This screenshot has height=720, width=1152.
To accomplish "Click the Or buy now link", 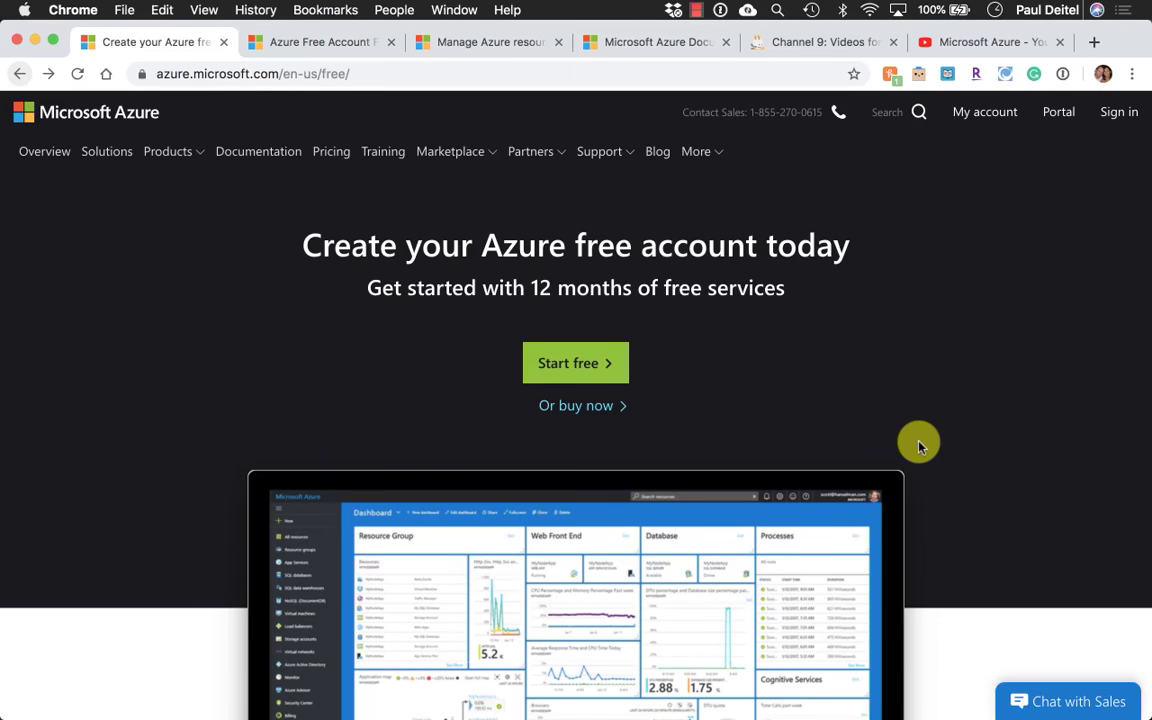I will tap(583, 406).
